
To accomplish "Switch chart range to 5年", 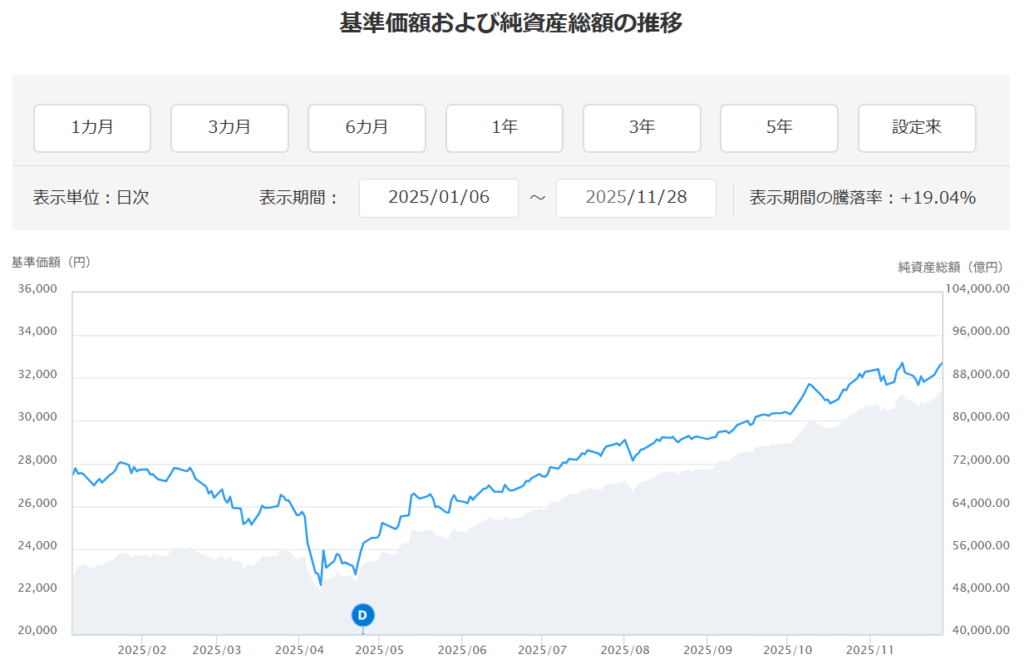I will tap(778, 128).
